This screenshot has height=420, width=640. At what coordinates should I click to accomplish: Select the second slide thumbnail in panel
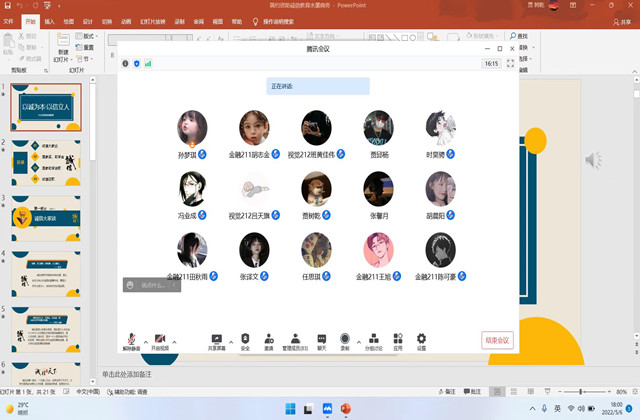point(51,164)
